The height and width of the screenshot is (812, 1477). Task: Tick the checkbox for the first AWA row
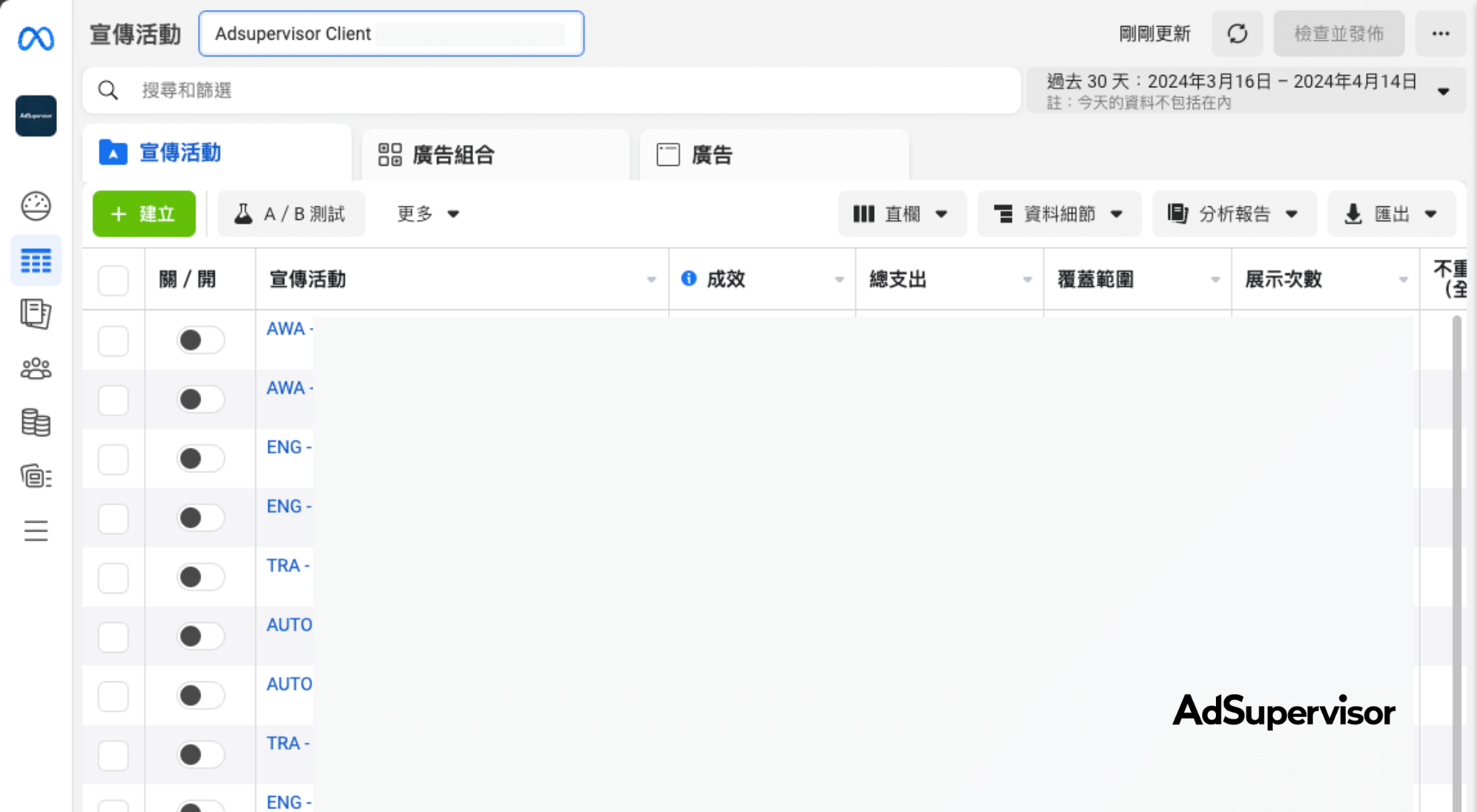pos(113,340)
